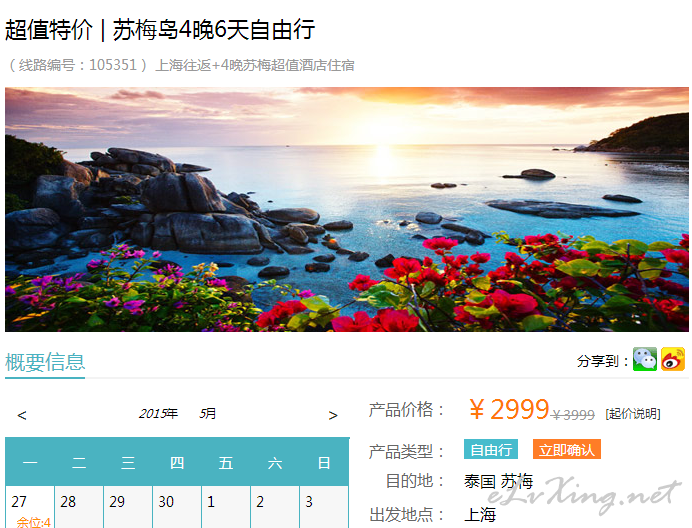Click the 2015年 year label
This screenshot has width=692, height=528.
pyautogui.click(x=158, y=414)
